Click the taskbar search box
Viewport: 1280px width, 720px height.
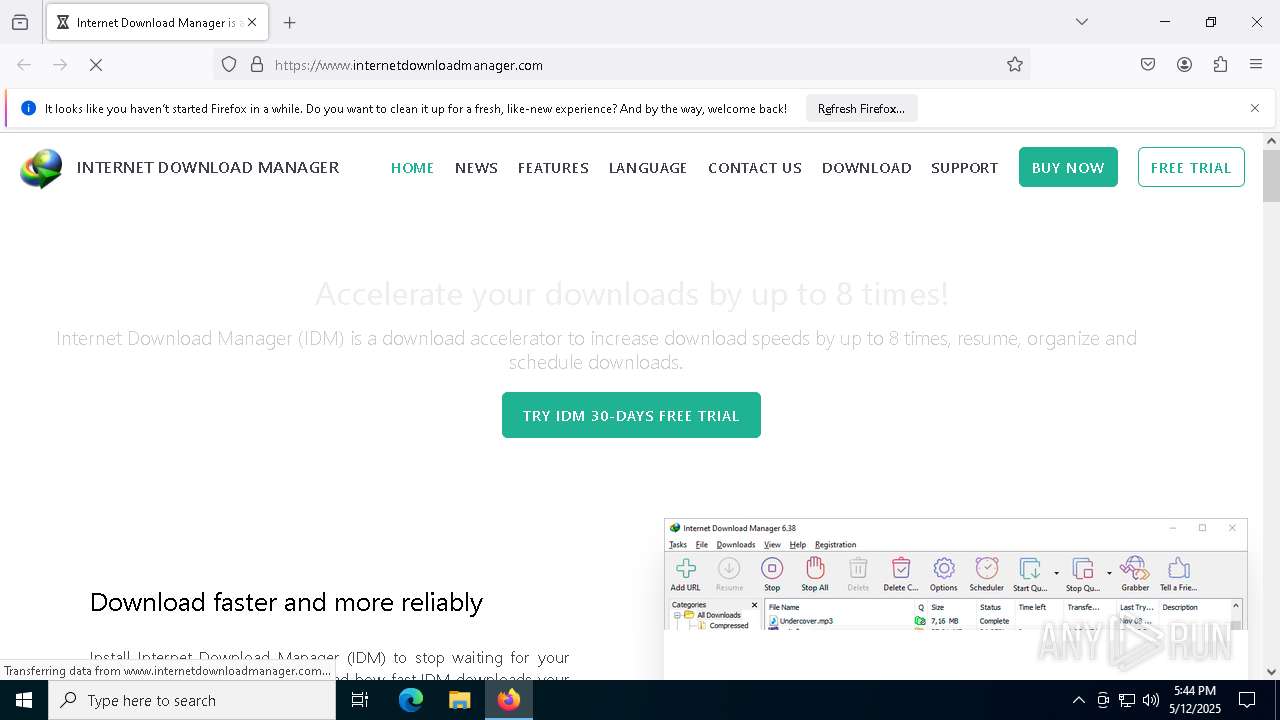[192, 700]
